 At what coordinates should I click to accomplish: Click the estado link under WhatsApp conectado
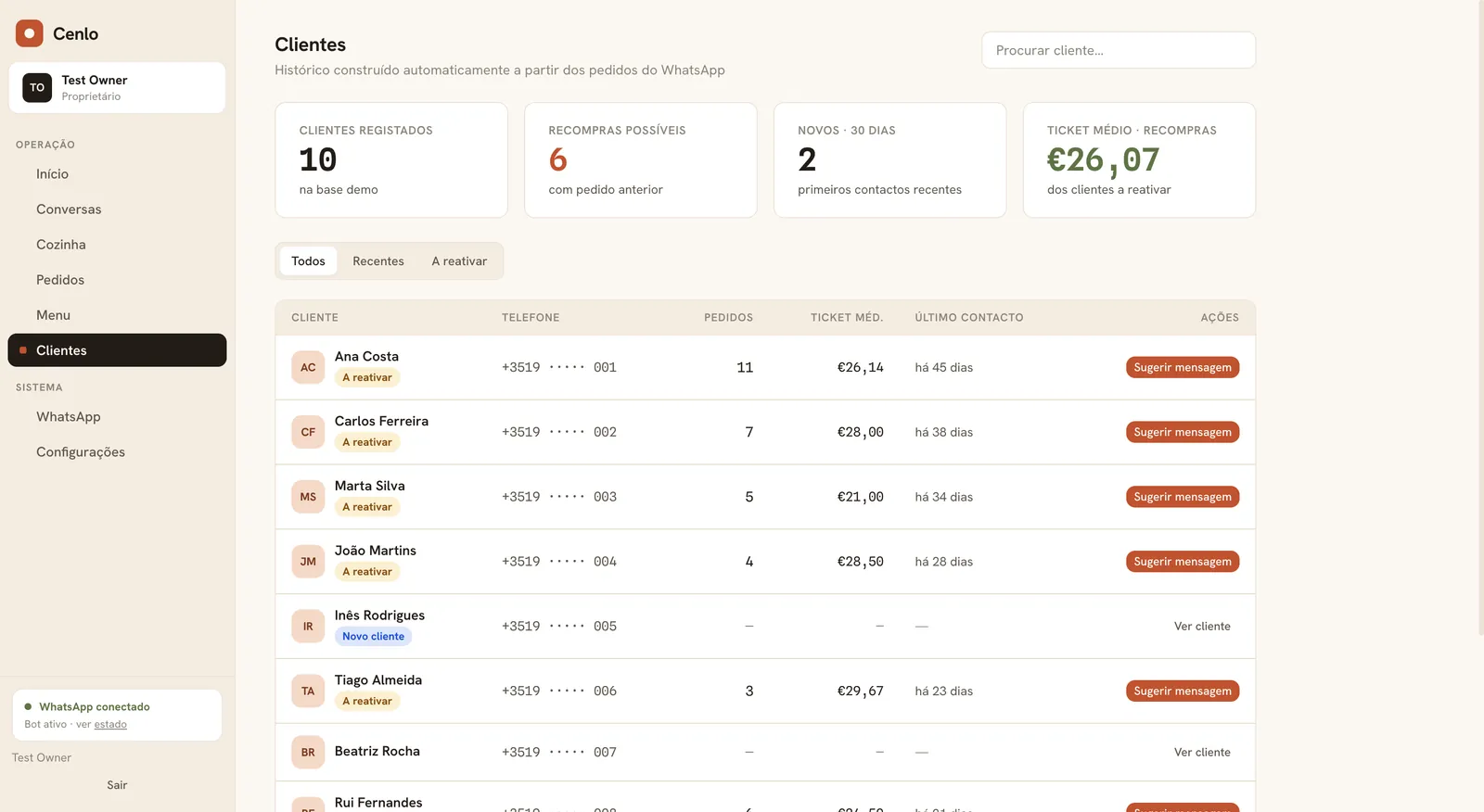click(x=110, y=725)
